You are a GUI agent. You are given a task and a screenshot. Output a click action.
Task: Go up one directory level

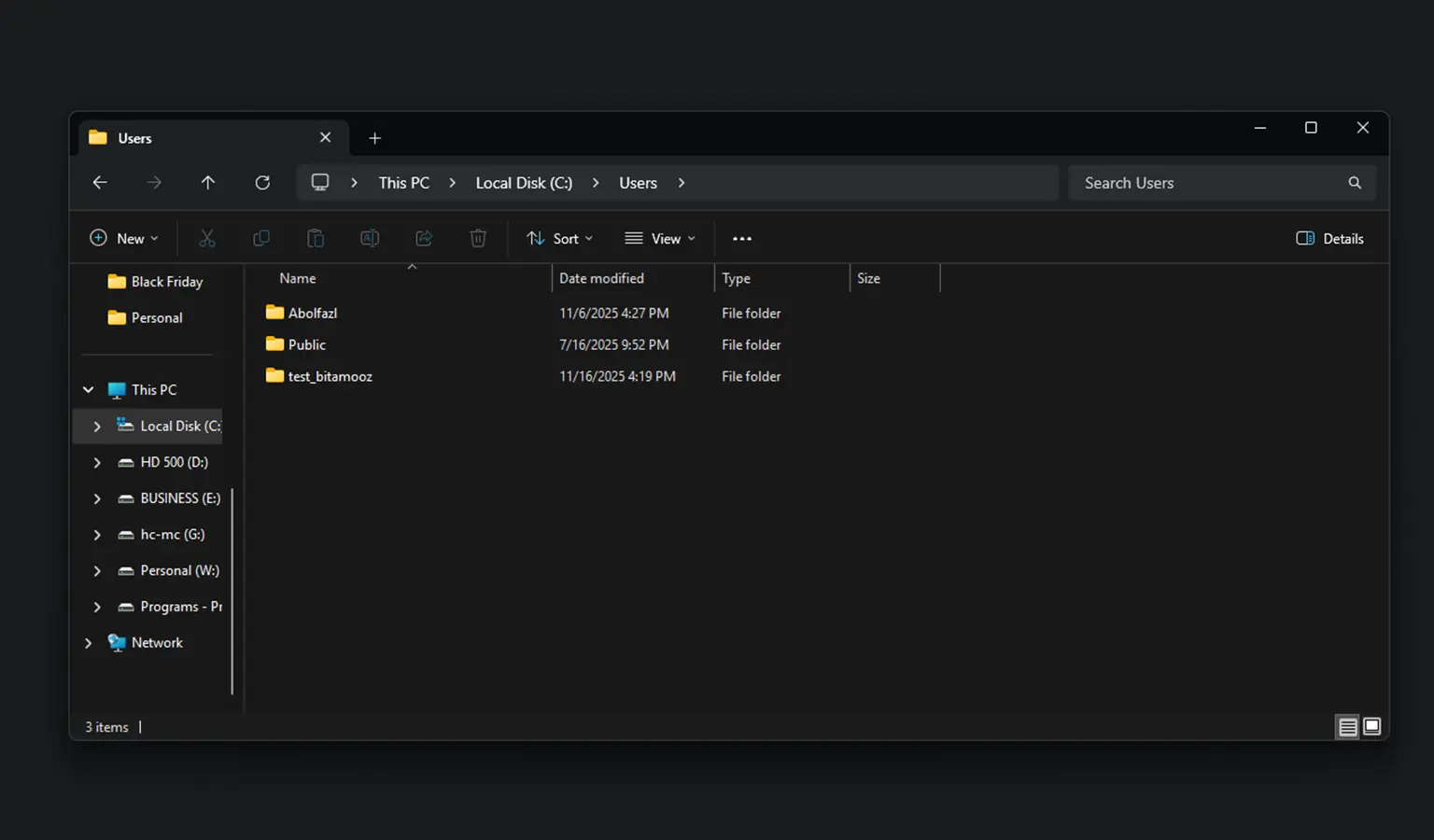pos(208,183)
